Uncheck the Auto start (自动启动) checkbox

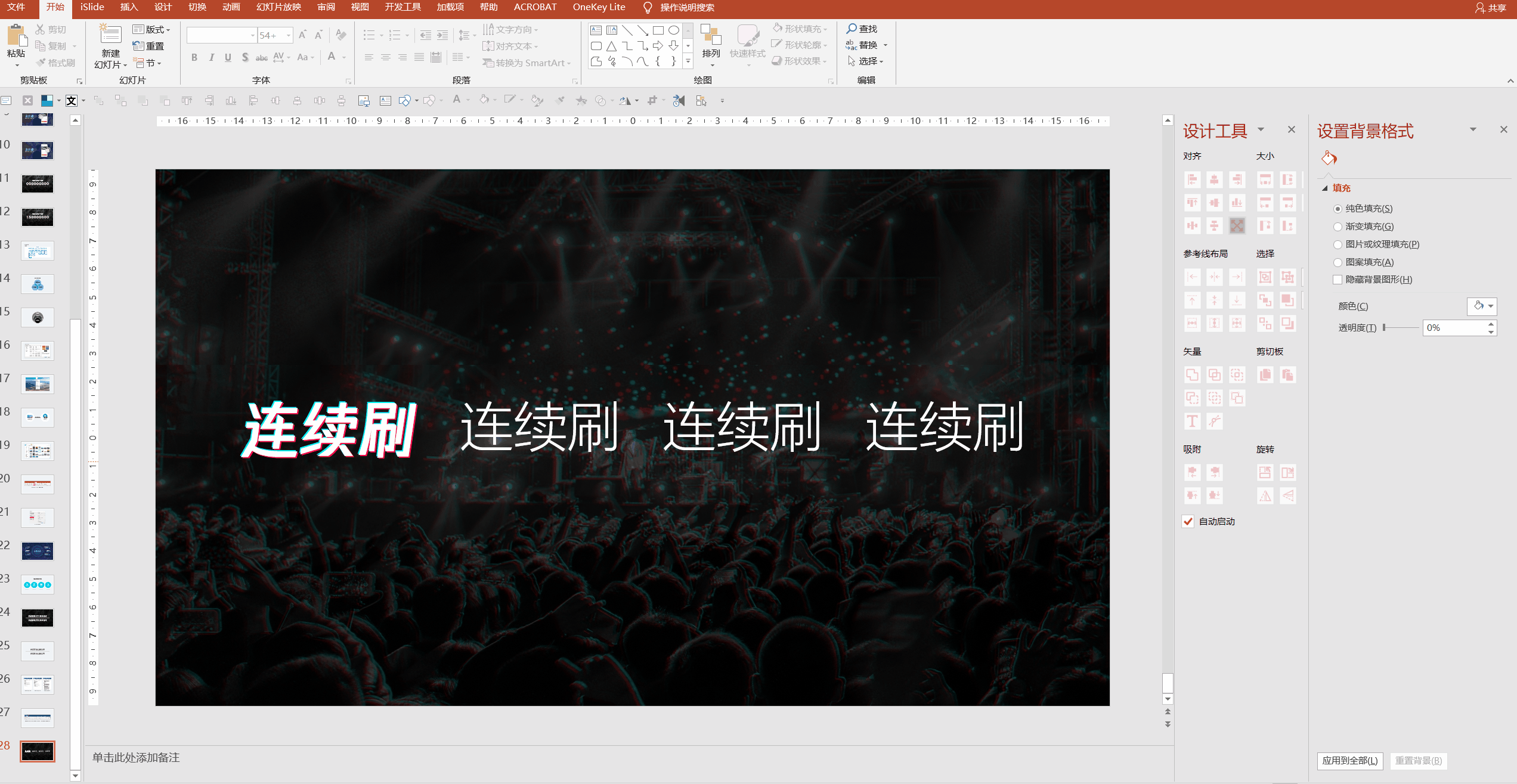pyautogui.click(x=1188, y=521)
